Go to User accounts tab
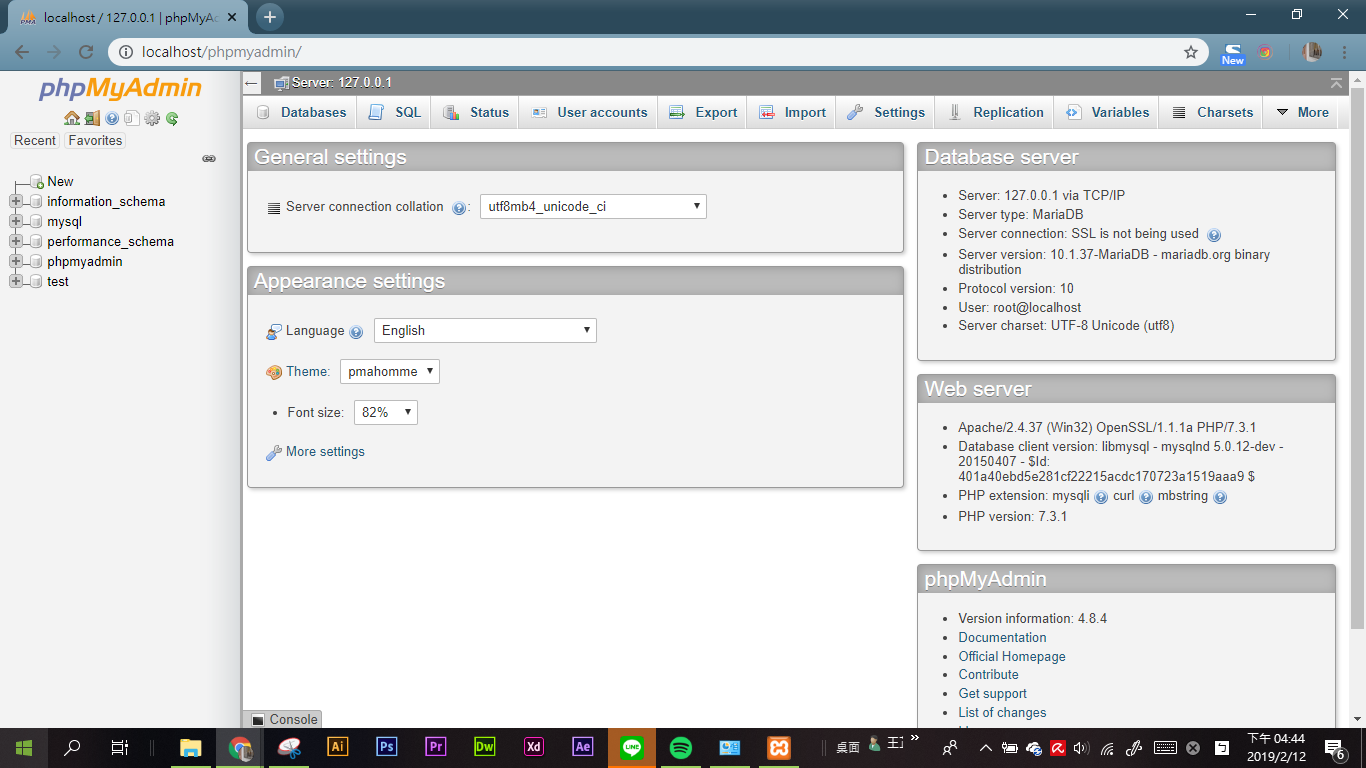The image size is (1366, 768). (589, 112)
